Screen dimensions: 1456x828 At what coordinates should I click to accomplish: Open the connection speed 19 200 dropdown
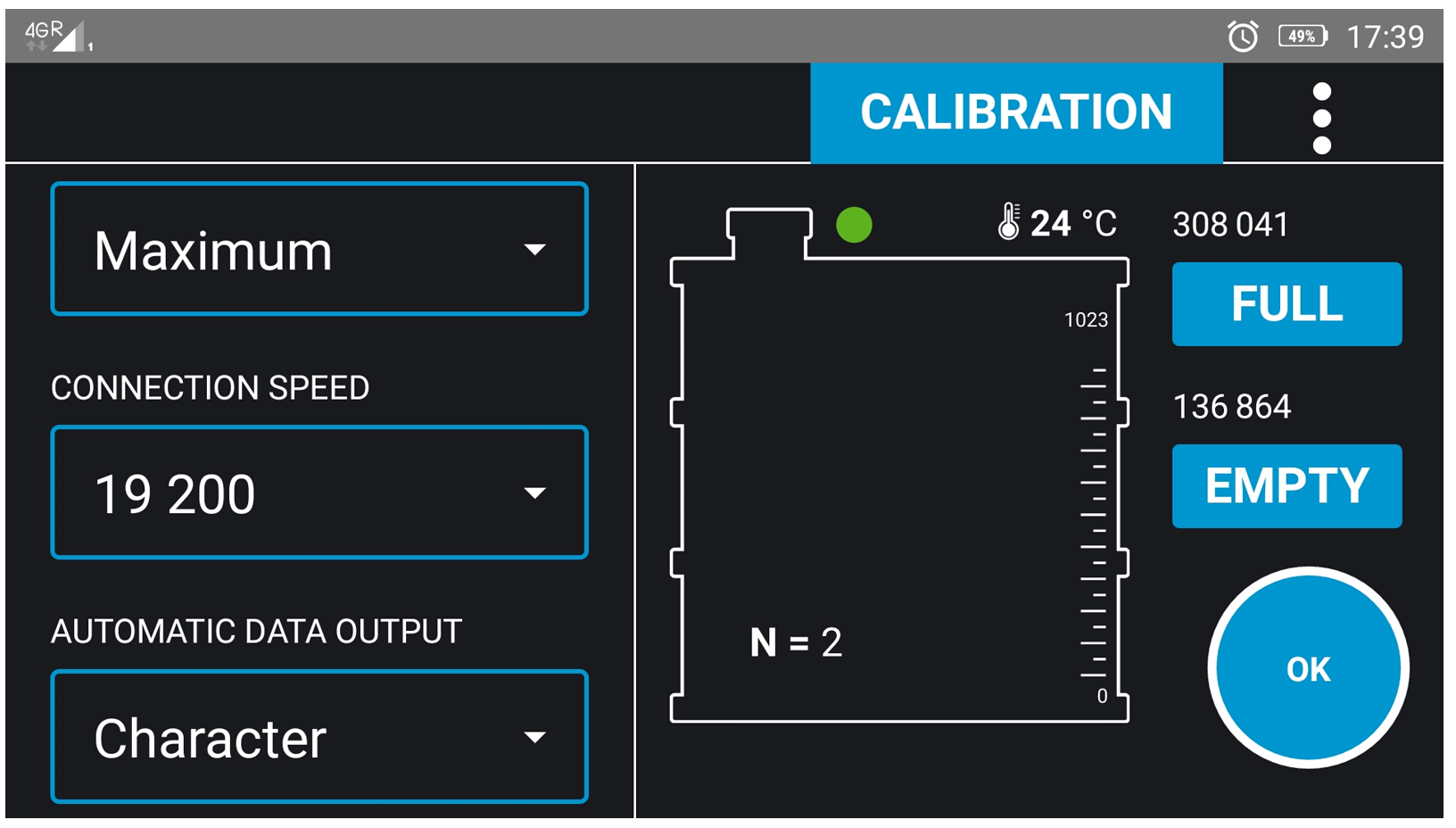coord(319,493)
